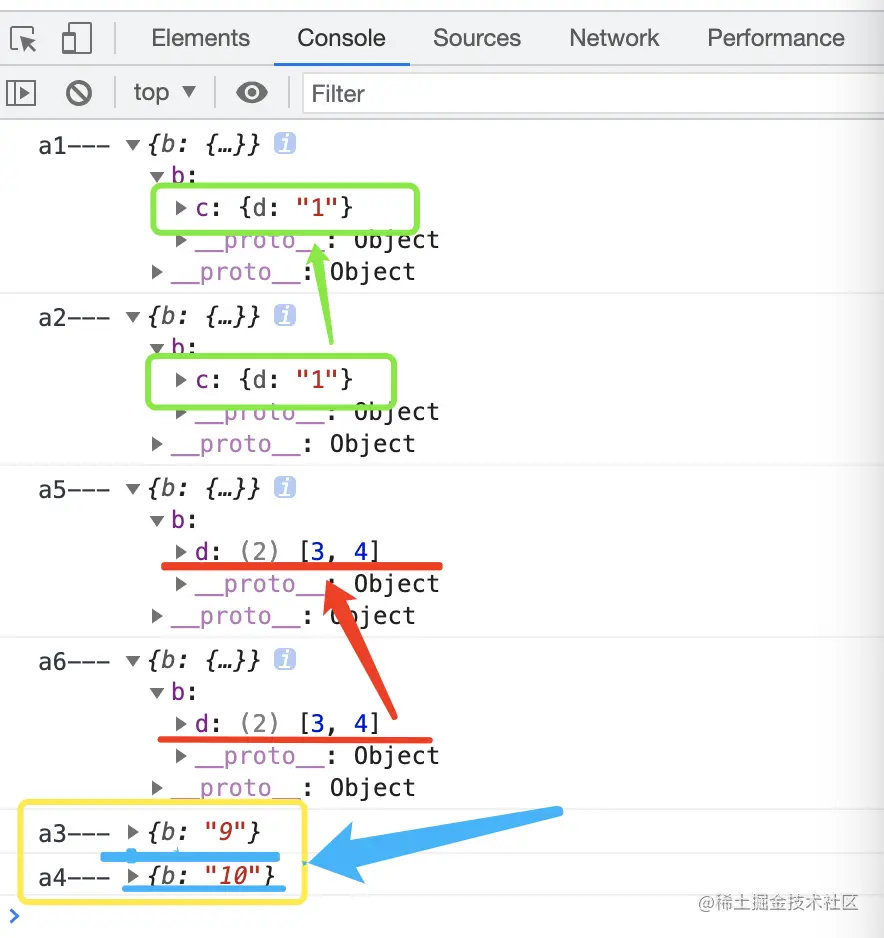884x938 pixels.
Task: Switch to the Elements tab
Action: click(200, 38)
